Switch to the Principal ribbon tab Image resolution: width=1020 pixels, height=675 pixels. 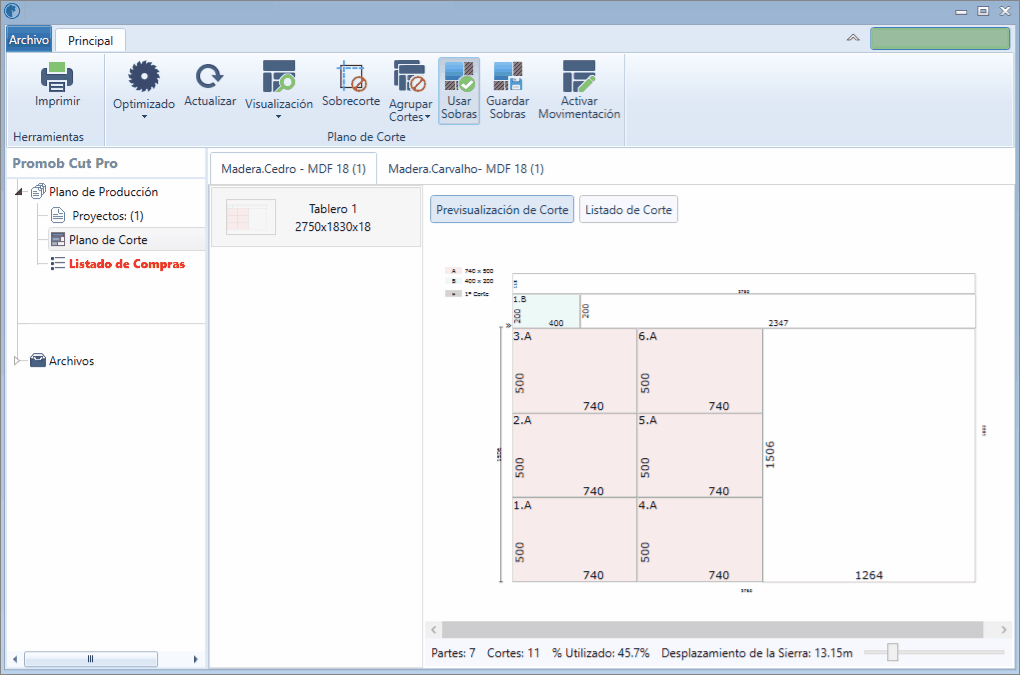[x=90, y=40]
